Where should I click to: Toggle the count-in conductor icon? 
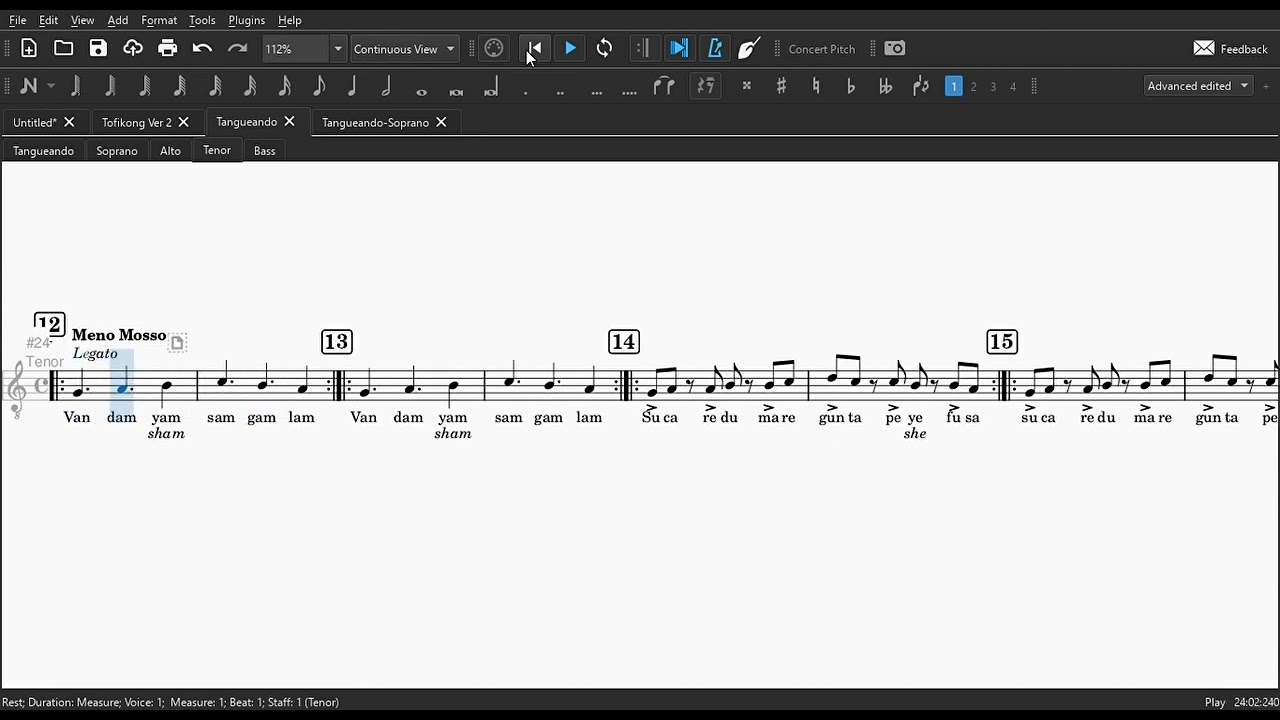pos(749,48)
